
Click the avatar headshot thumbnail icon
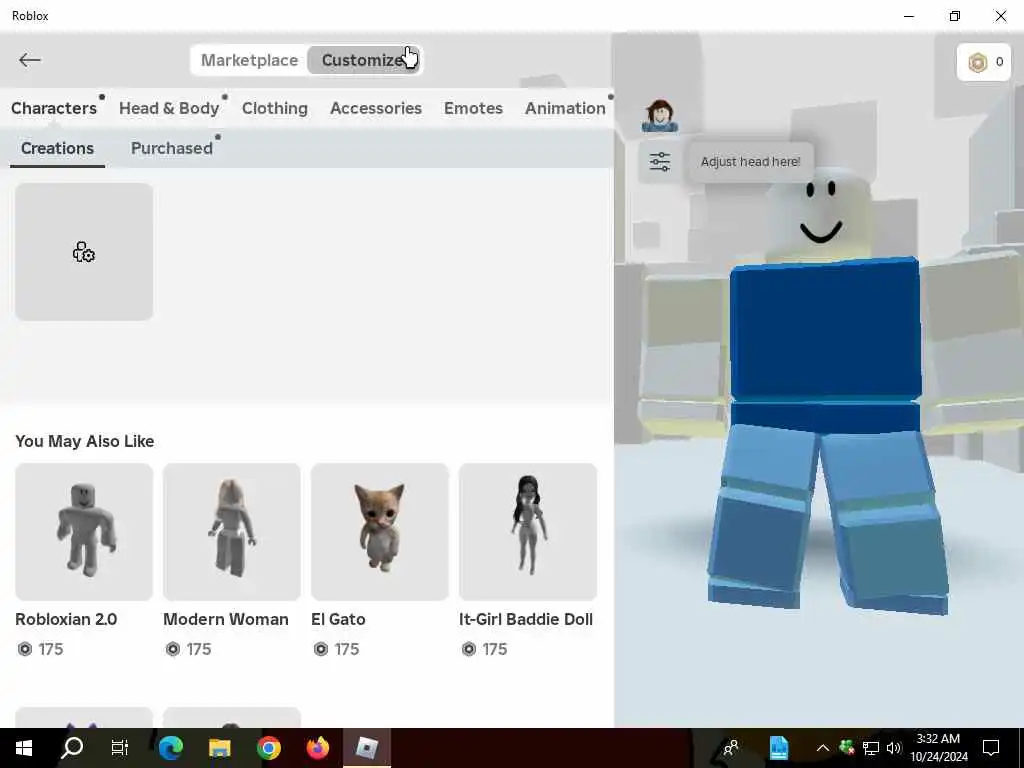660,116
